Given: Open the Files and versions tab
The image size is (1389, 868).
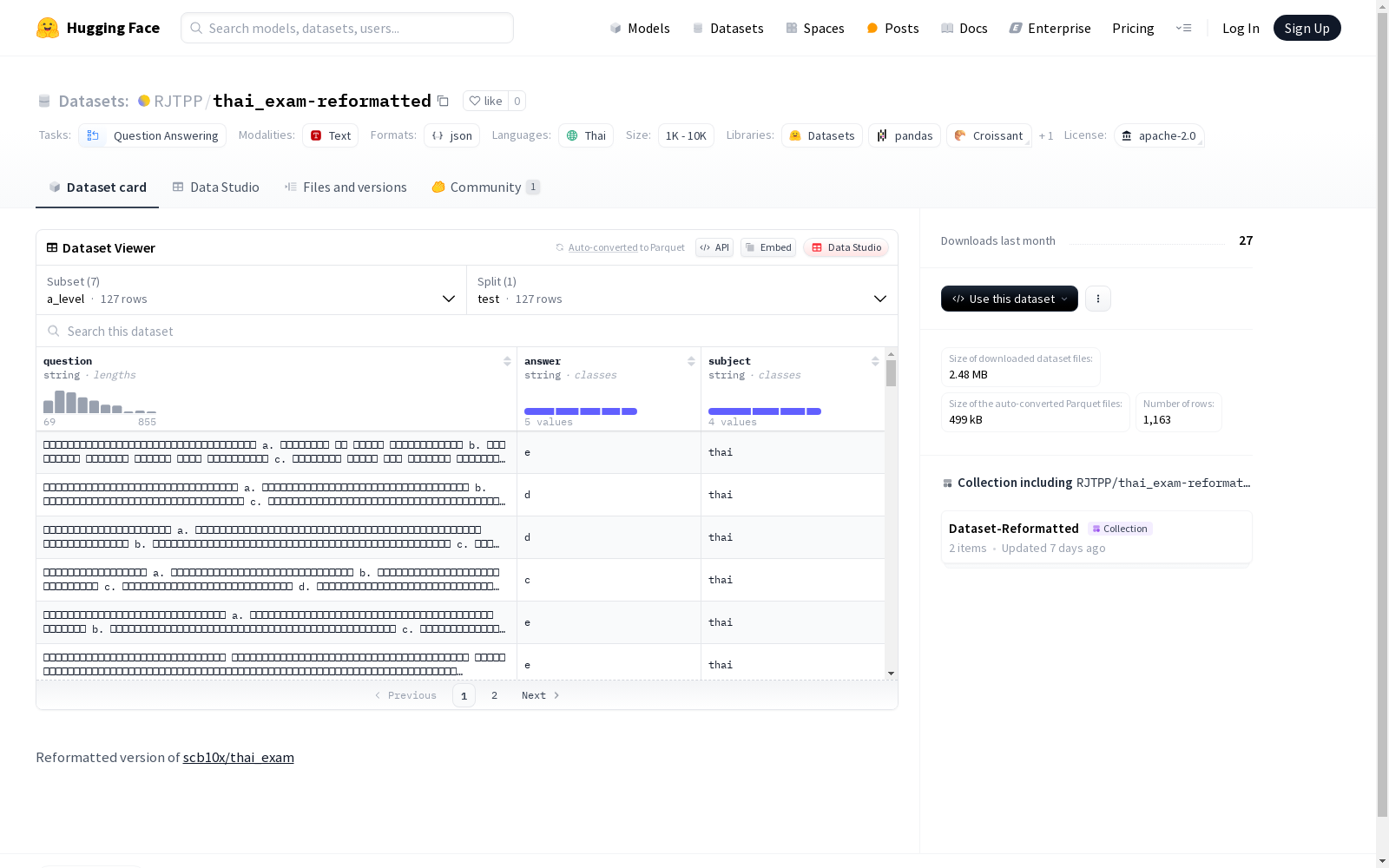Looking at the screenshot, I should tap(346, 187).
